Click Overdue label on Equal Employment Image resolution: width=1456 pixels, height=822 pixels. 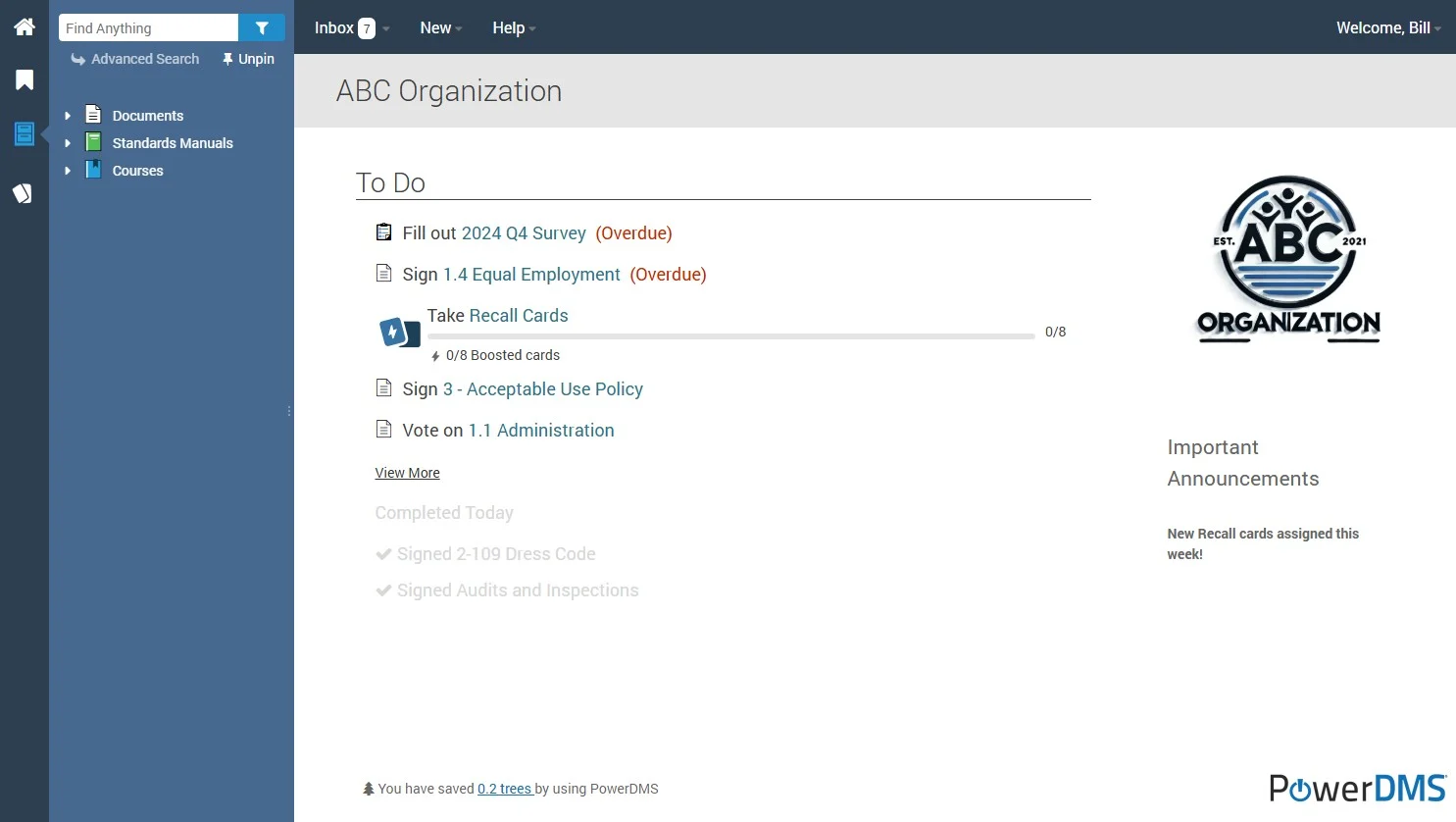(668, 274)
